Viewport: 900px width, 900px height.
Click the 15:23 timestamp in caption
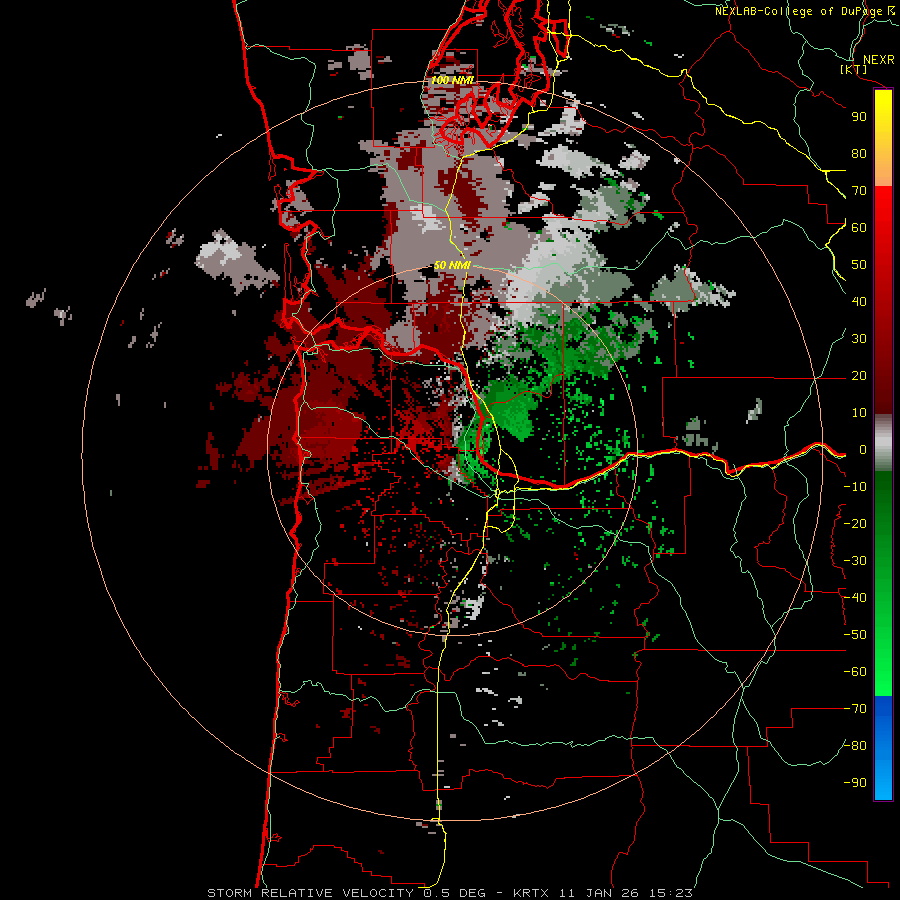point(671,893)
